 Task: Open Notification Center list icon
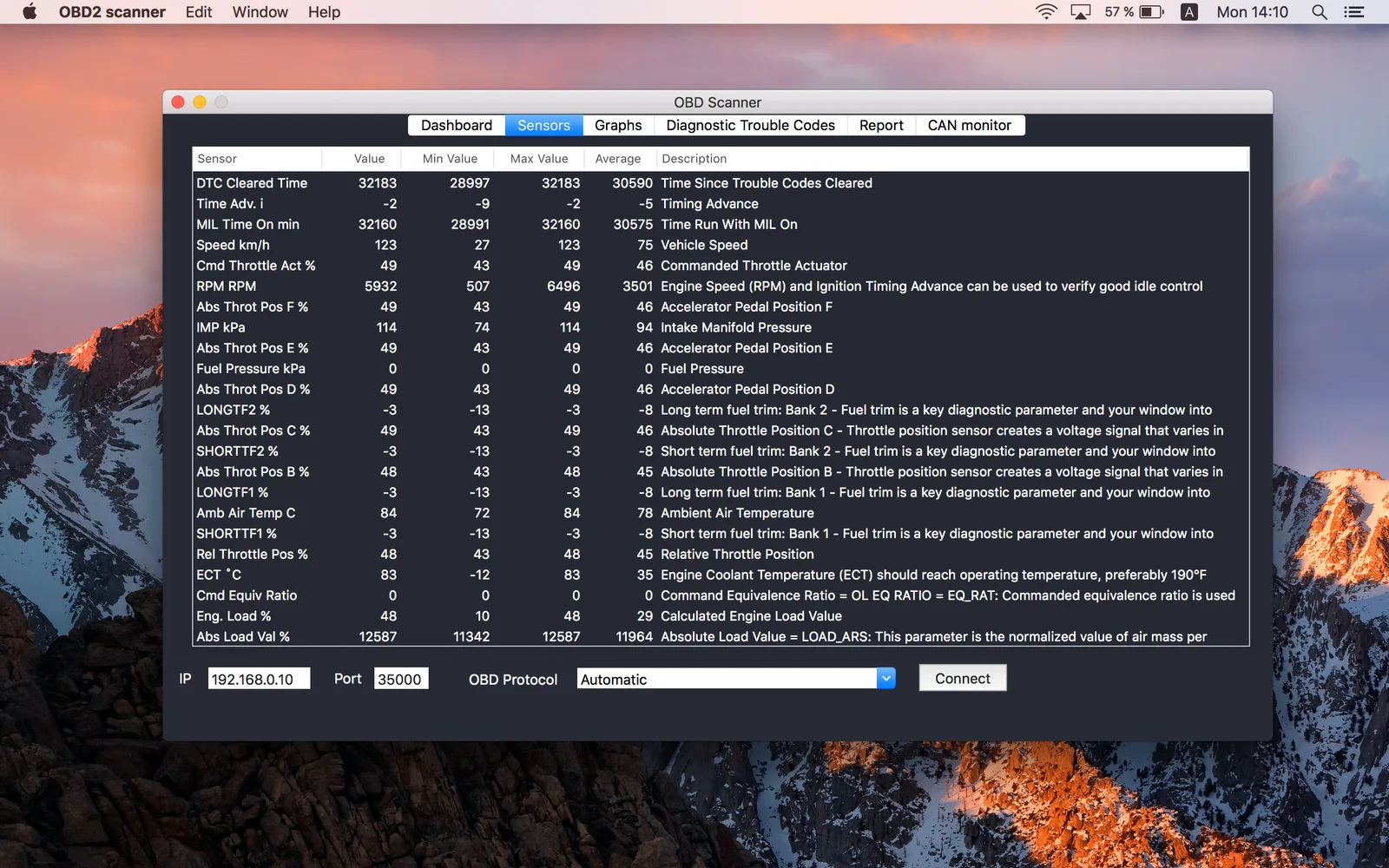point(1353,12)
